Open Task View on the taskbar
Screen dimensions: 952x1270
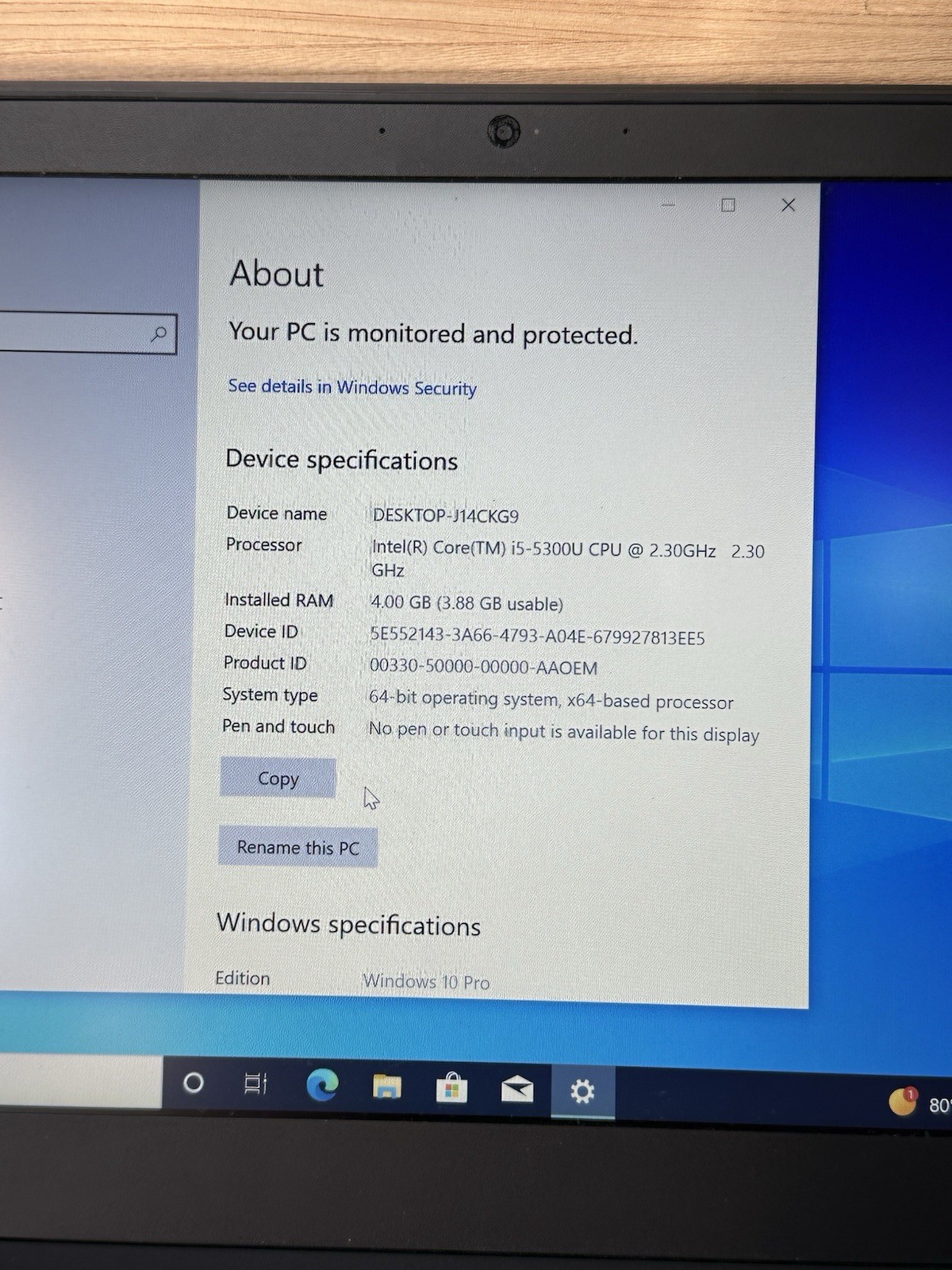255,1083
